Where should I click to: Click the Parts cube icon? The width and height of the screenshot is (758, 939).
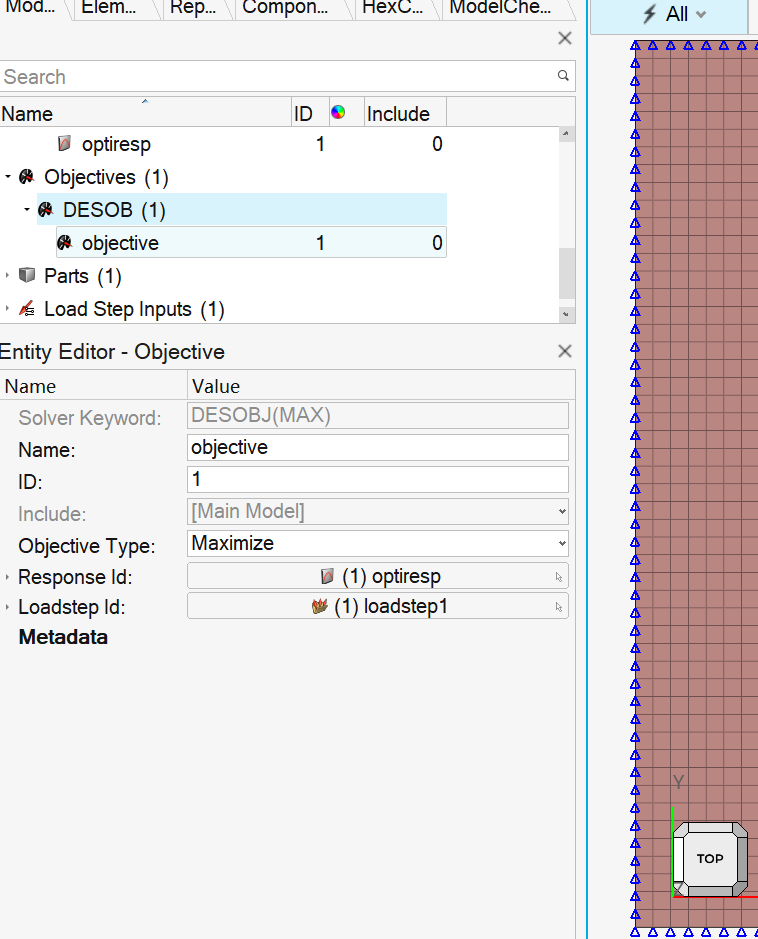point(27,275)
